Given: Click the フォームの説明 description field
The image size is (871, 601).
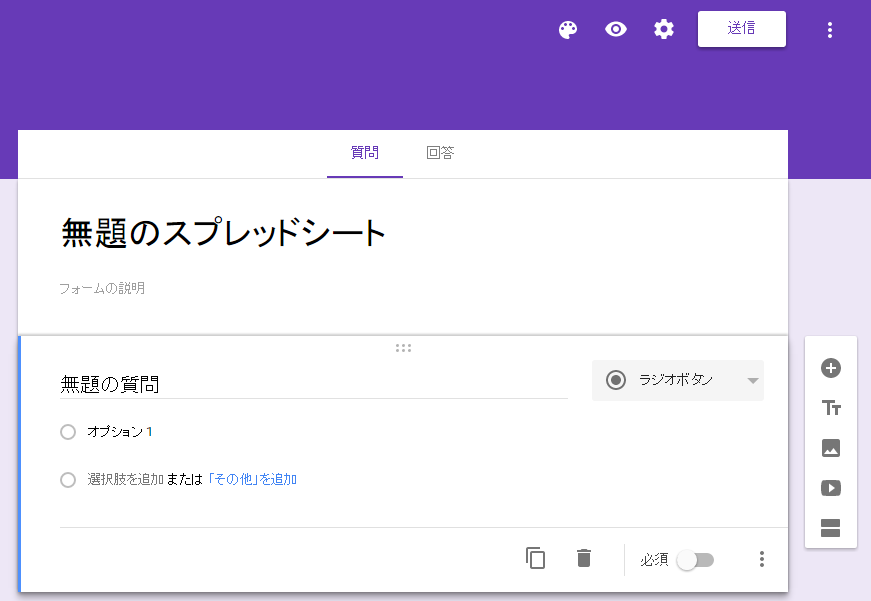Looking at the screenshot, I should coord(102,288).
